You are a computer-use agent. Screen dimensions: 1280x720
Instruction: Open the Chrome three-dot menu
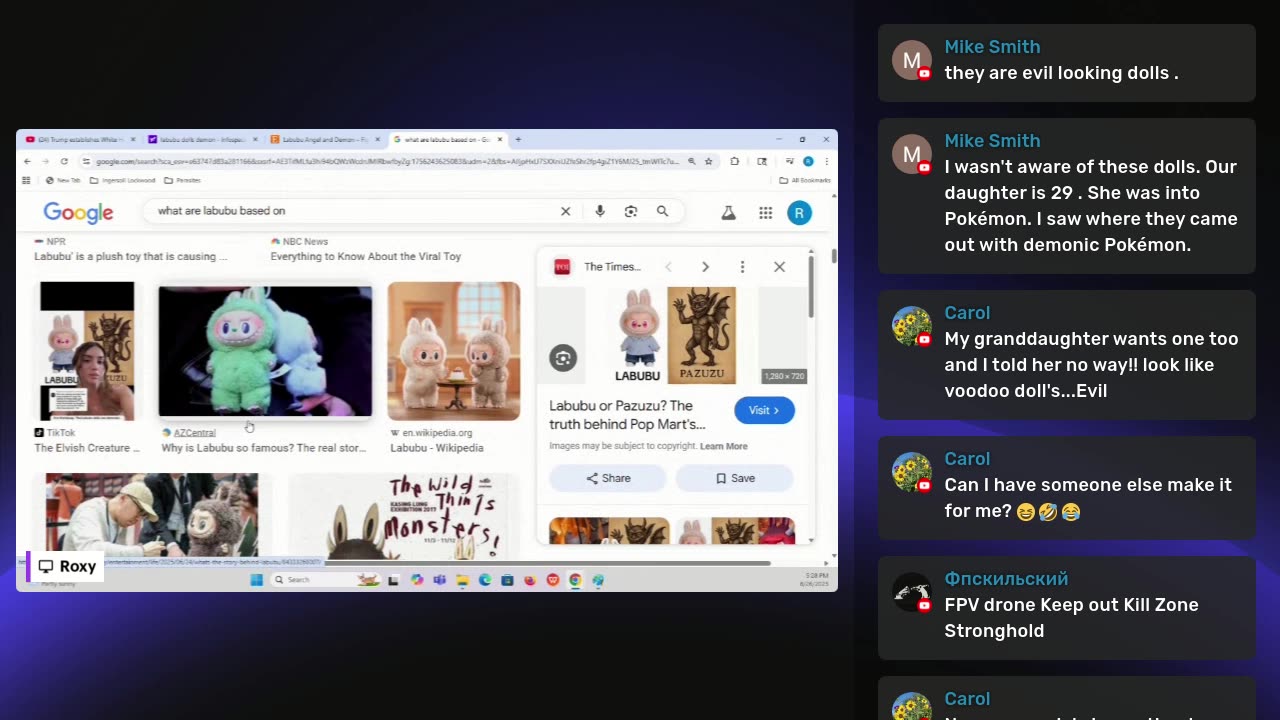coord(825,161)
